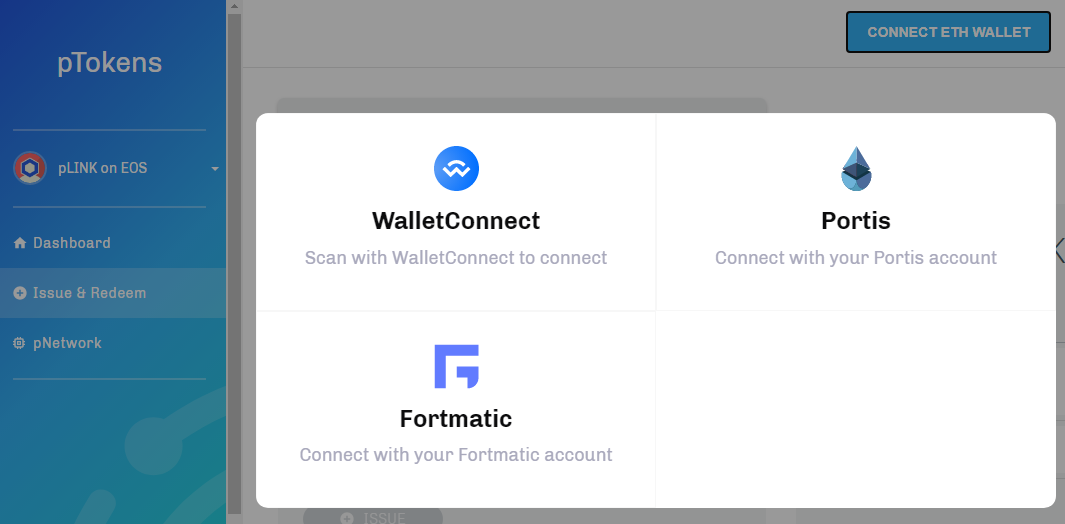Viewport: 1065px width, 524px height.
Task: Click the sidebar vertical scrollbar
Action: tap(234, 264)
